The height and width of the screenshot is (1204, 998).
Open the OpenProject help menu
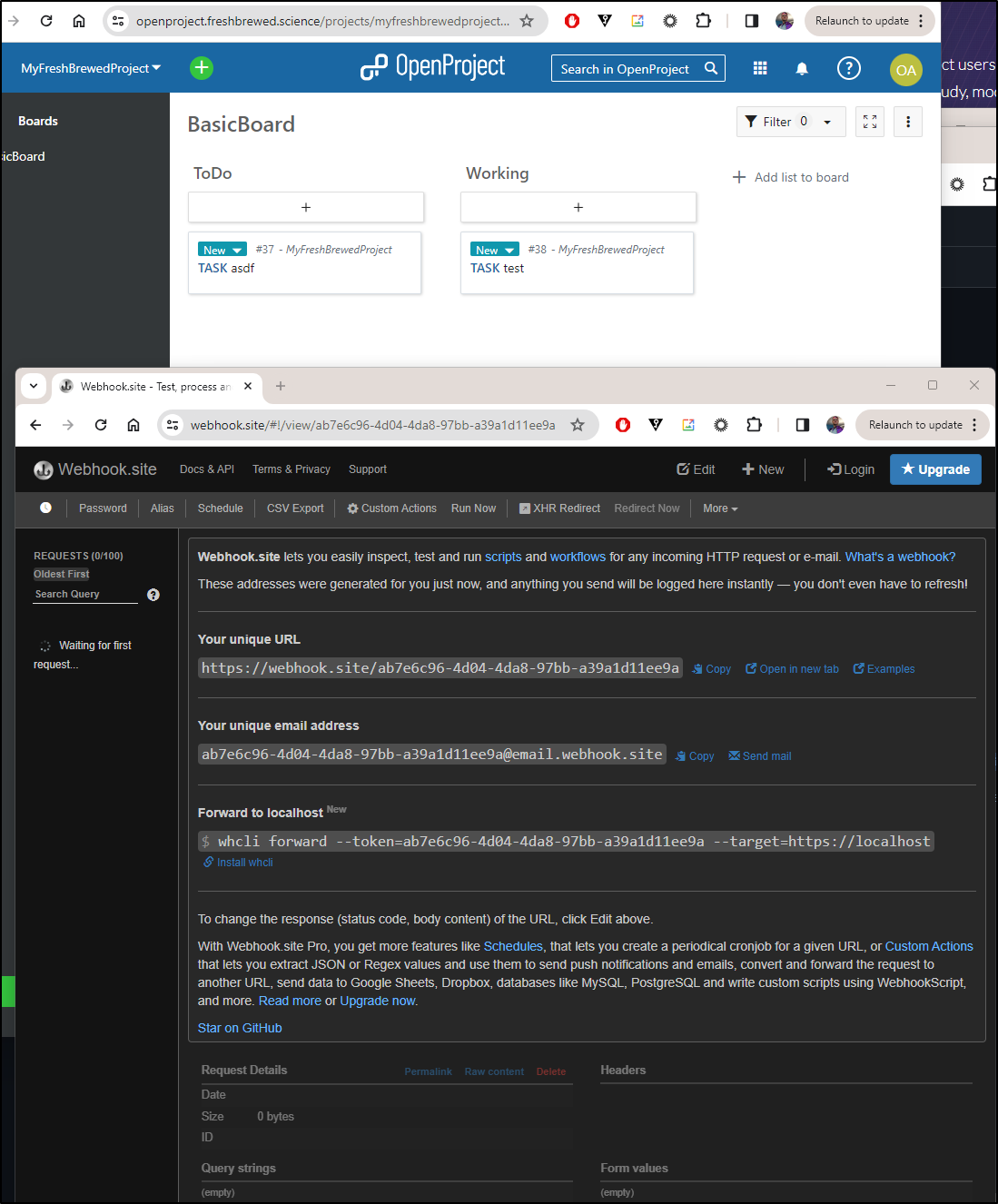[x=849, y=68]
